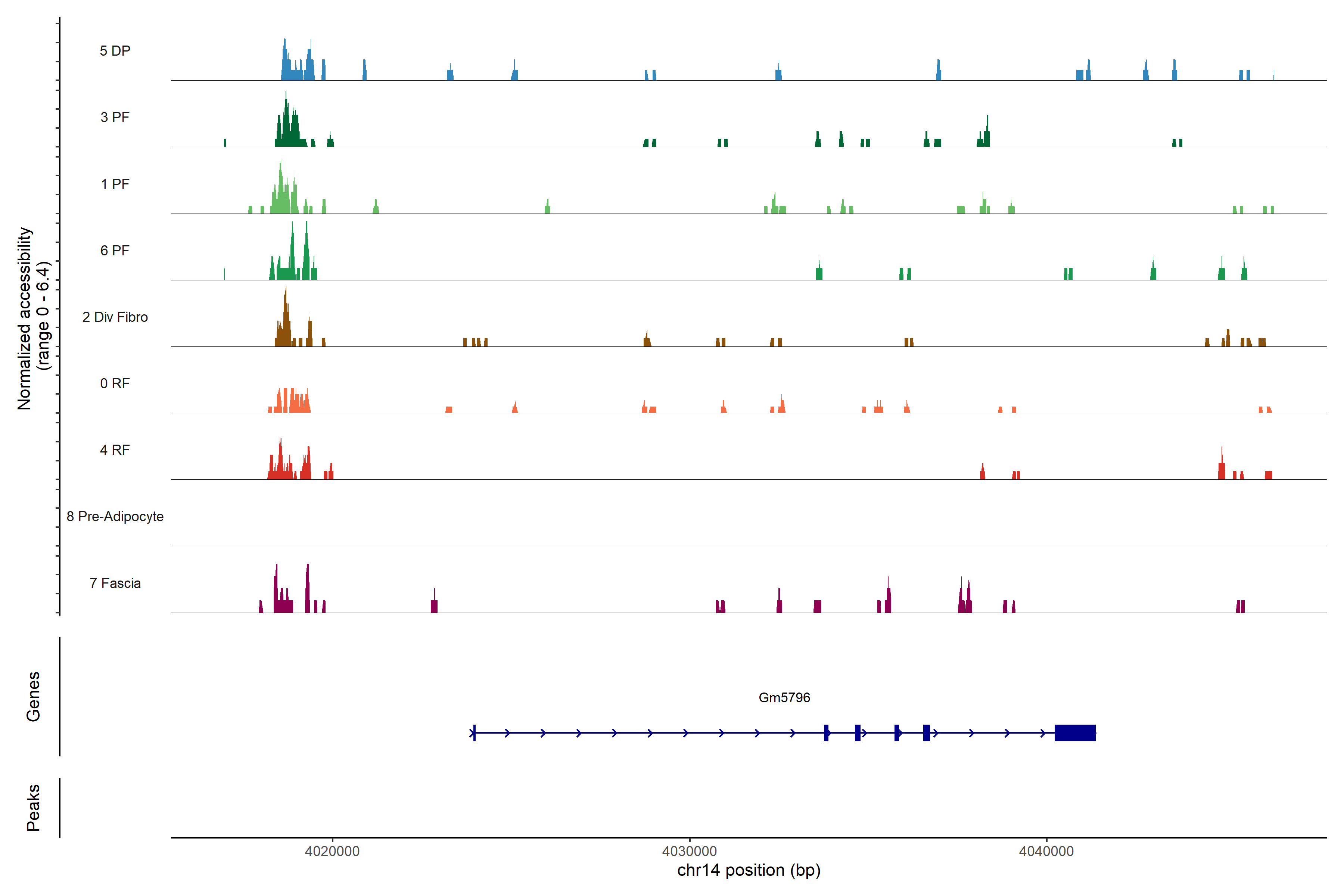Viewport: 1344px width, 896px height.
Task: Click the 2 Div Fibro track label
Action: [x=115, y=317]
